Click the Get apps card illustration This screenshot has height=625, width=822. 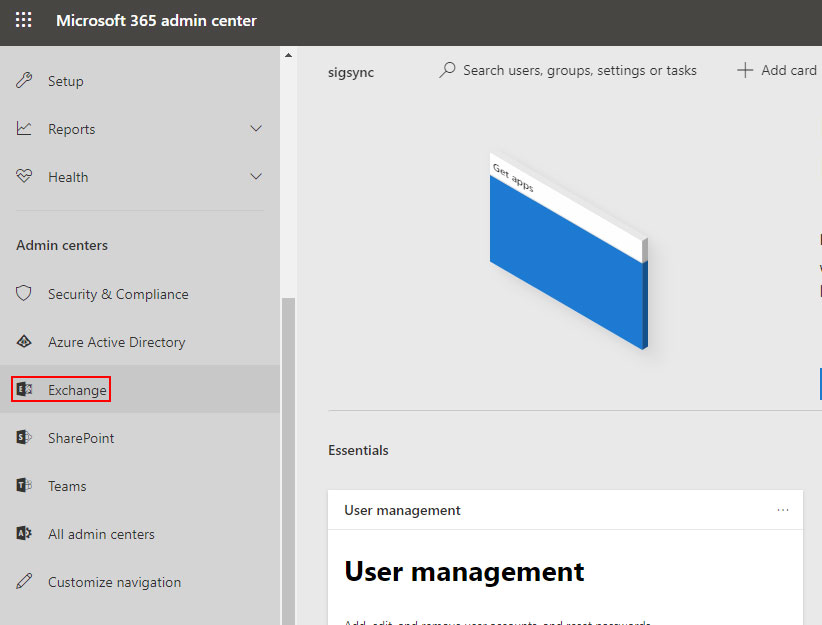click(x=569, y=251)
